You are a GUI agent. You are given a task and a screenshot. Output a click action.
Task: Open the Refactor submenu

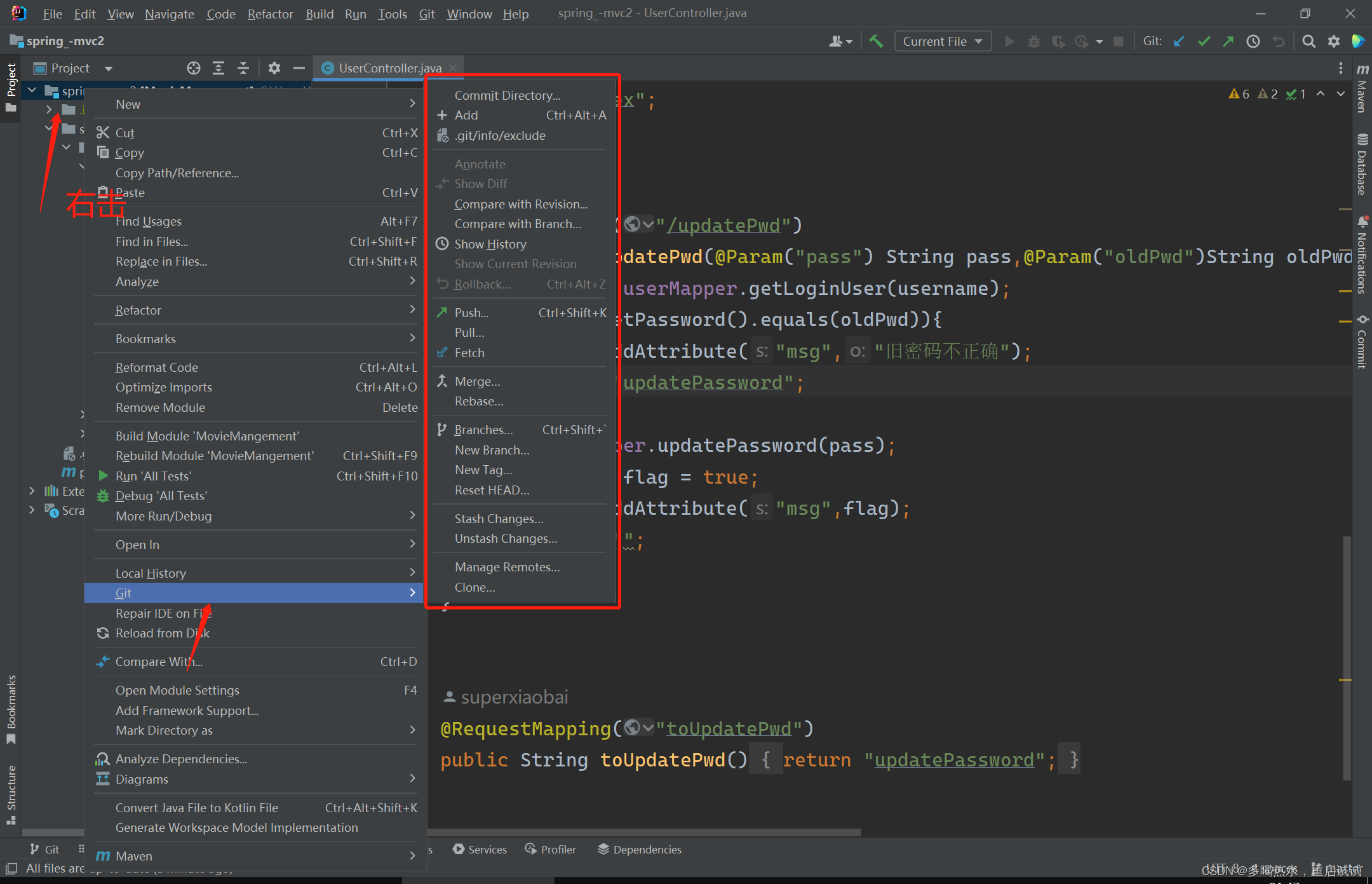pos(255,310)
